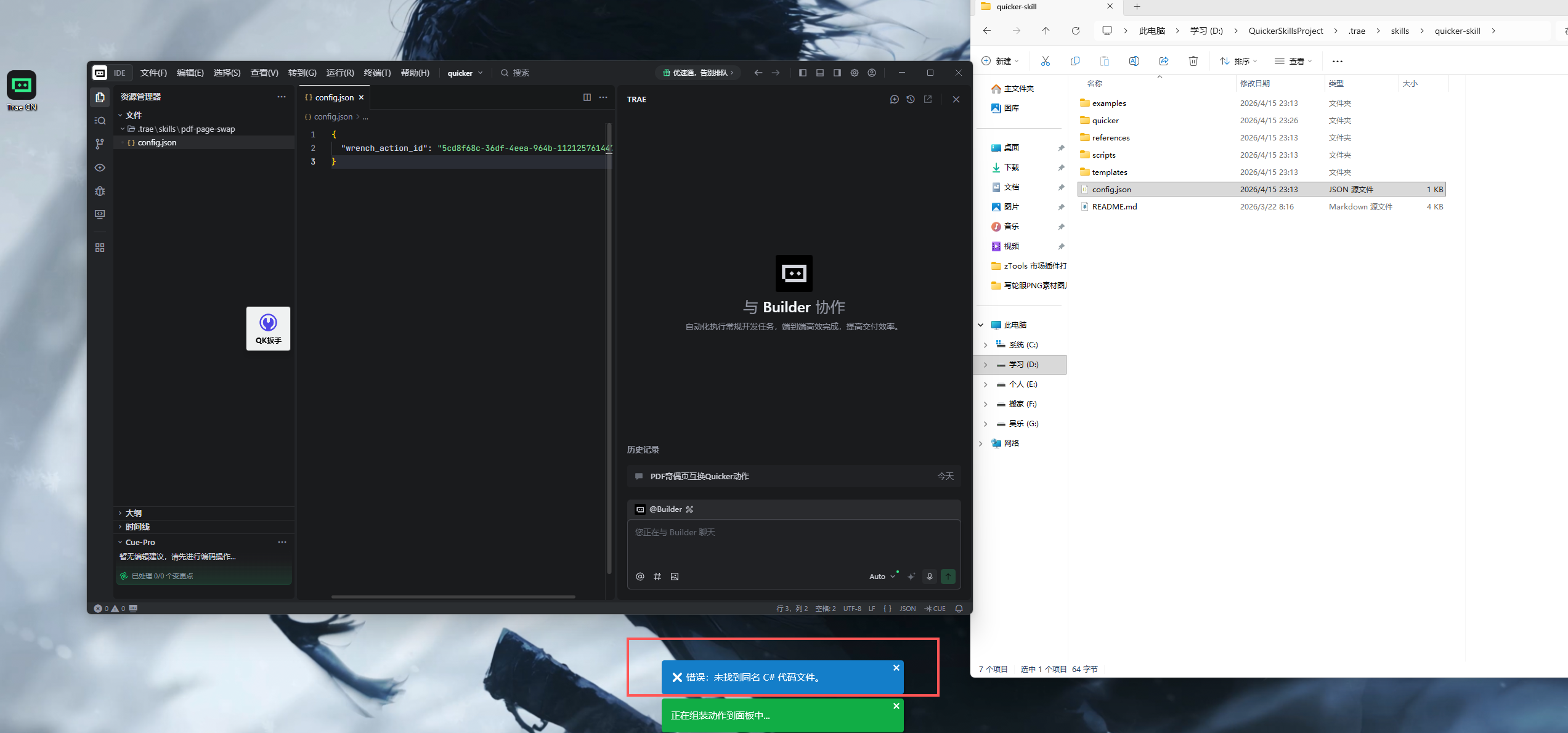The height and width of the screenshot is (733, 1568).
Task: Start a new chat in the TRAE panel
Action: click(894, 99)
